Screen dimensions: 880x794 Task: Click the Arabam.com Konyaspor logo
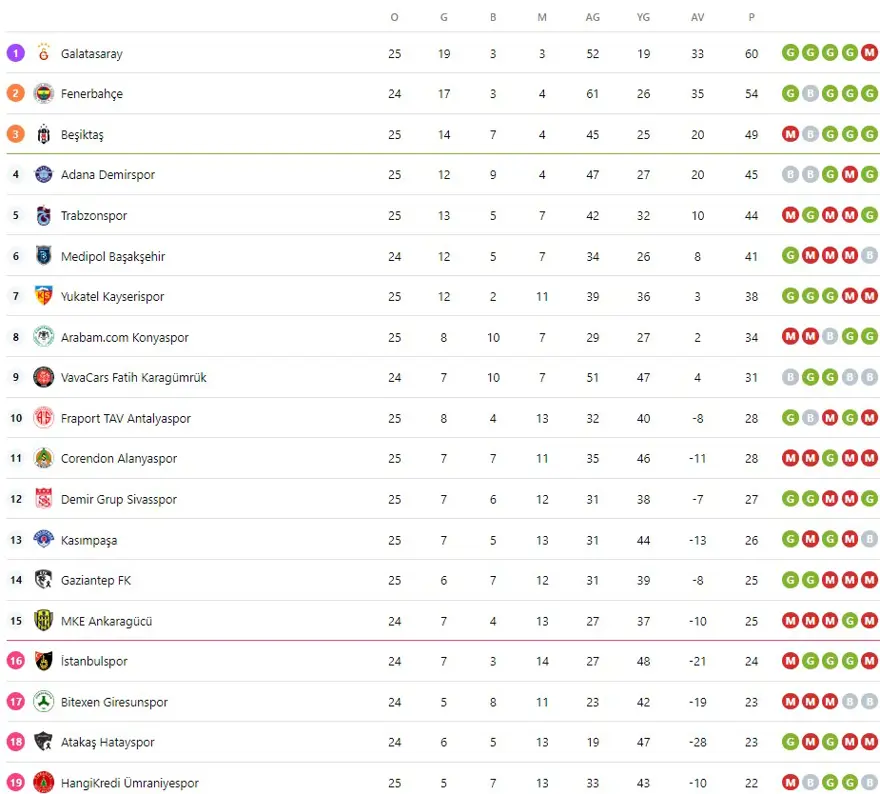tap(43, 337)
